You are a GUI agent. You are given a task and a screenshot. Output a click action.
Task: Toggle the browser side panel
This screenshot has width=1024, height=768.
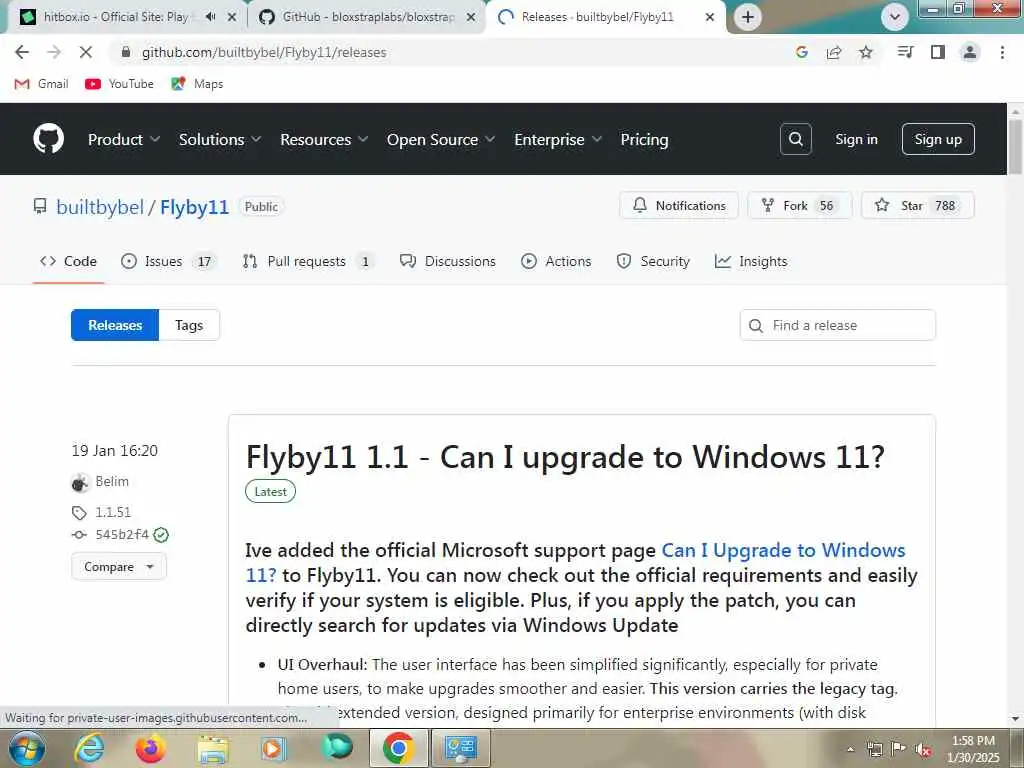click(x=938, y=52)
